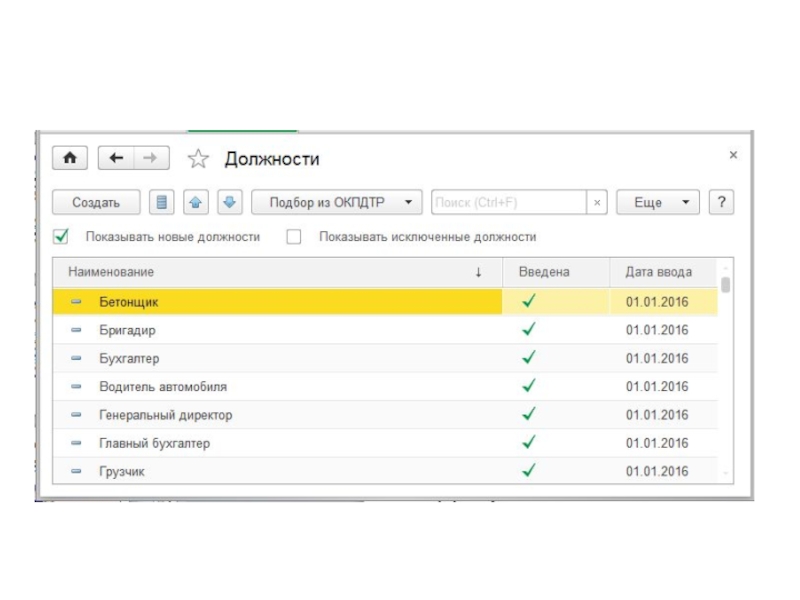Screen dimensions: 800x600
Task: Click the list view icon button
Action: tap(163, 202)
